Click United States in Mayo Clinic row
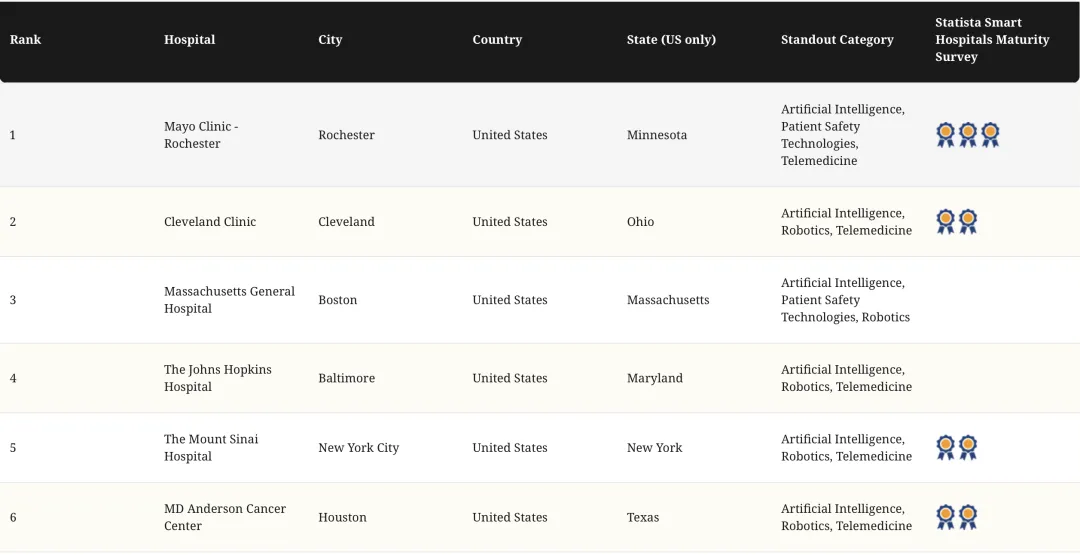Viewport: 1080px width, 555px height. (510, 135)
